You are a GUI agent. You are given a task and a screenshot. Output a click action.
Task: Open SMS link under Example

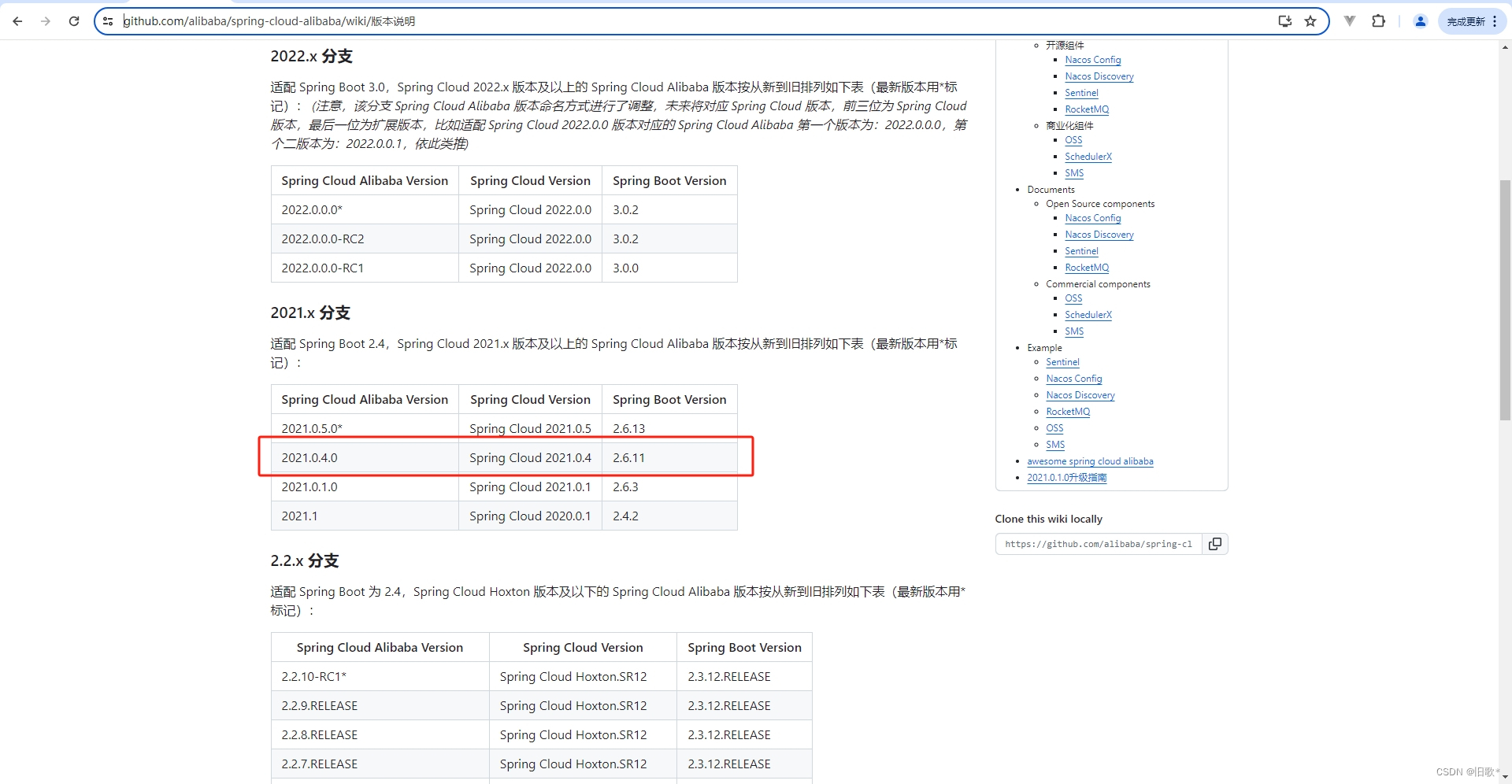pyautogui.click(x=1054, y=445)
